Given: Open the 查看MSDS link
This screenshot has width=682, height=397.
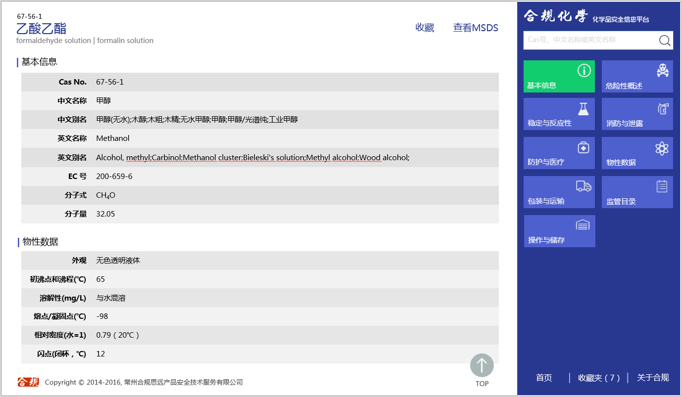Looking at the screenshot, I should pyautogui.click(x=475, y=28).
